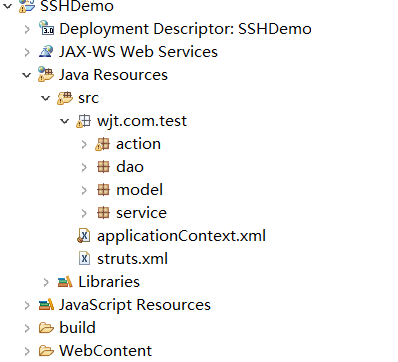The image size is (398, 362).
Task: Click the JavaScript Resources icon
Action: point(46,304)
